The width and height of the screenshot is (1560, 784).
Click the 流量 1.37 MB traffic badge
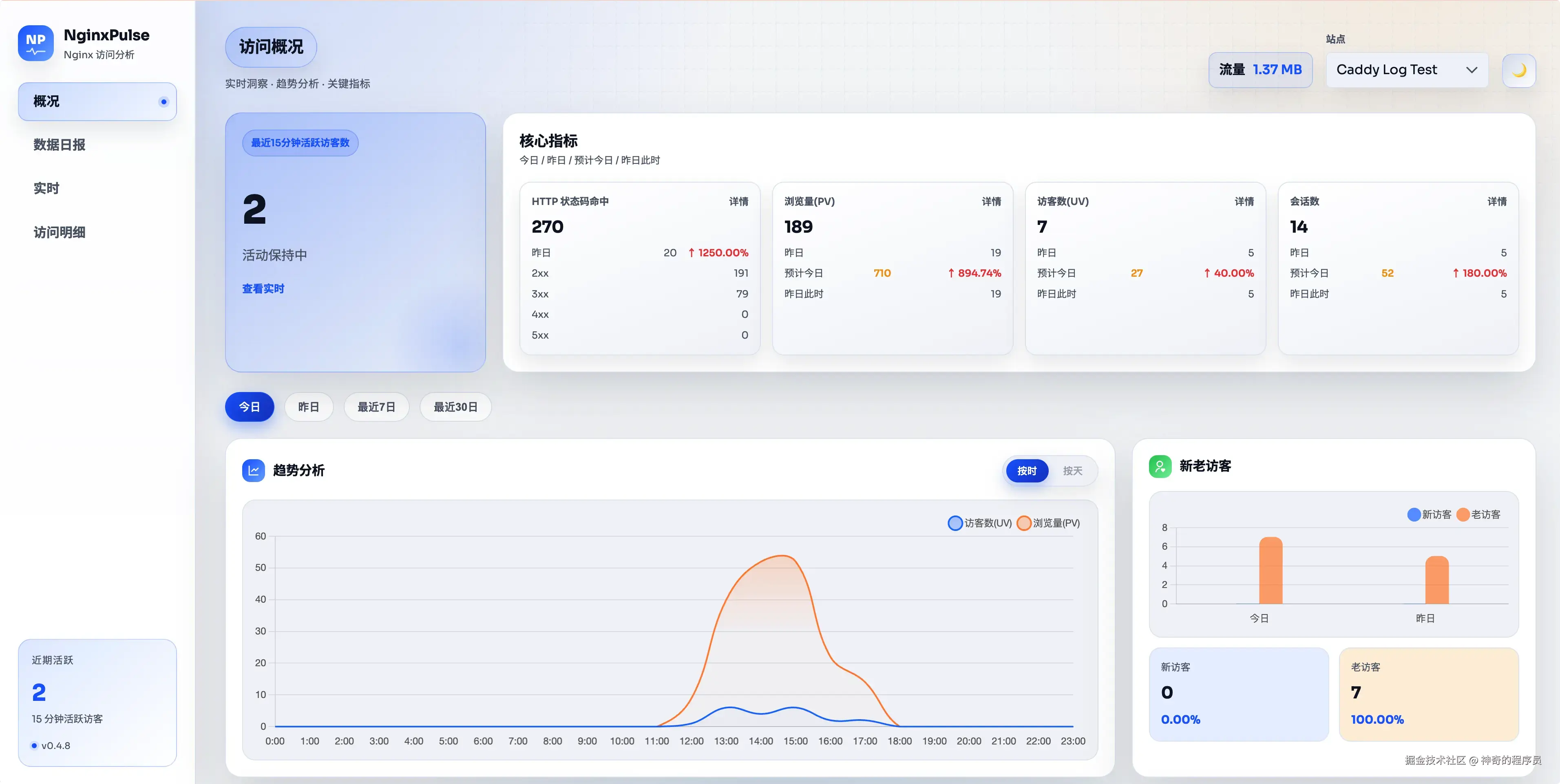point(1260,70)
